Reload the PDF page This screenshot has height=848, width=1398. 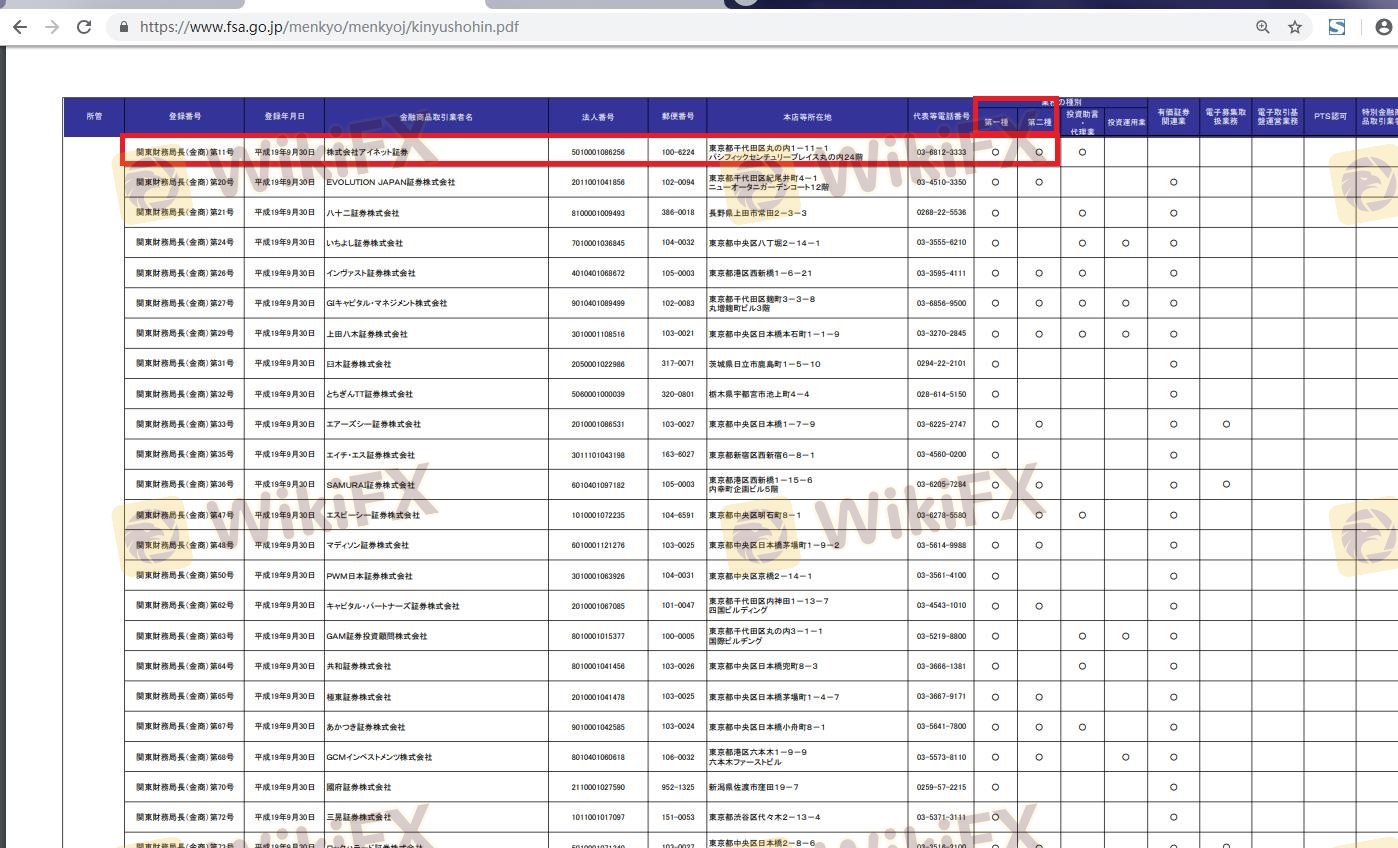[x=84, y=27]
